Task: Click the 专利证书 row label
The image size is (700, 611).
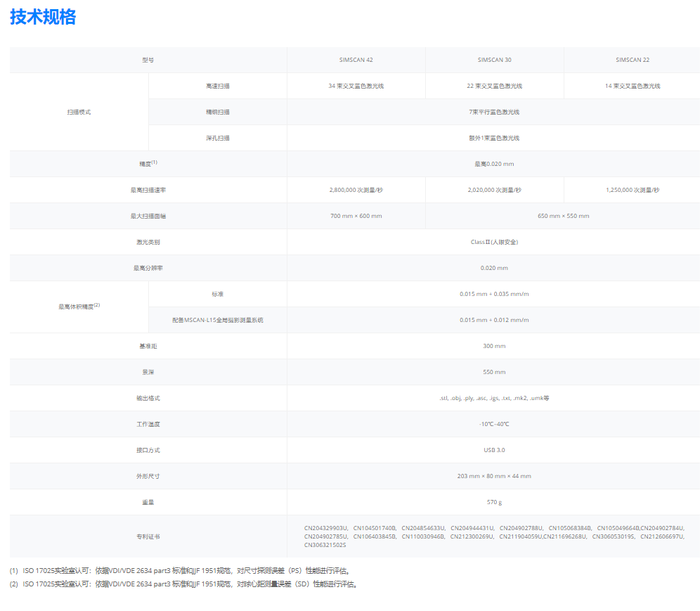Action: (148, 537)
